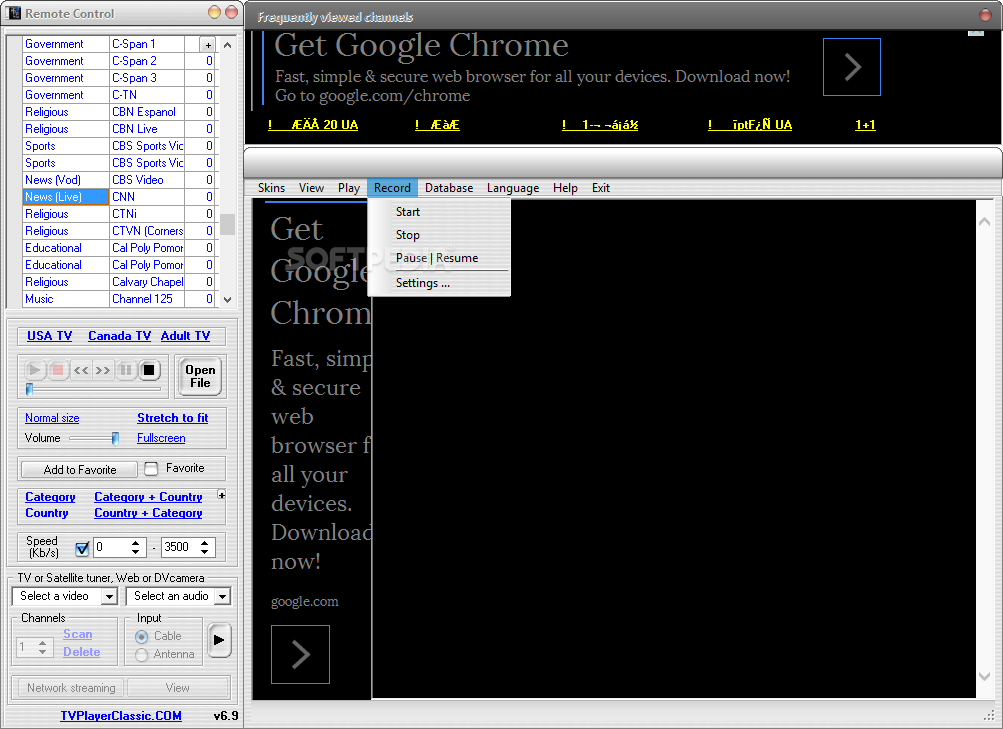Select the Antenna input radio button

point(142,655)
